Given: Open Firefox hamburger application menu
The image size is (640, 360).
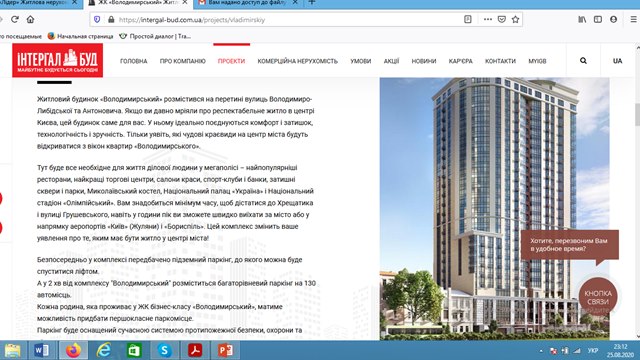Looking at the screenshot, I should point(633,19).
